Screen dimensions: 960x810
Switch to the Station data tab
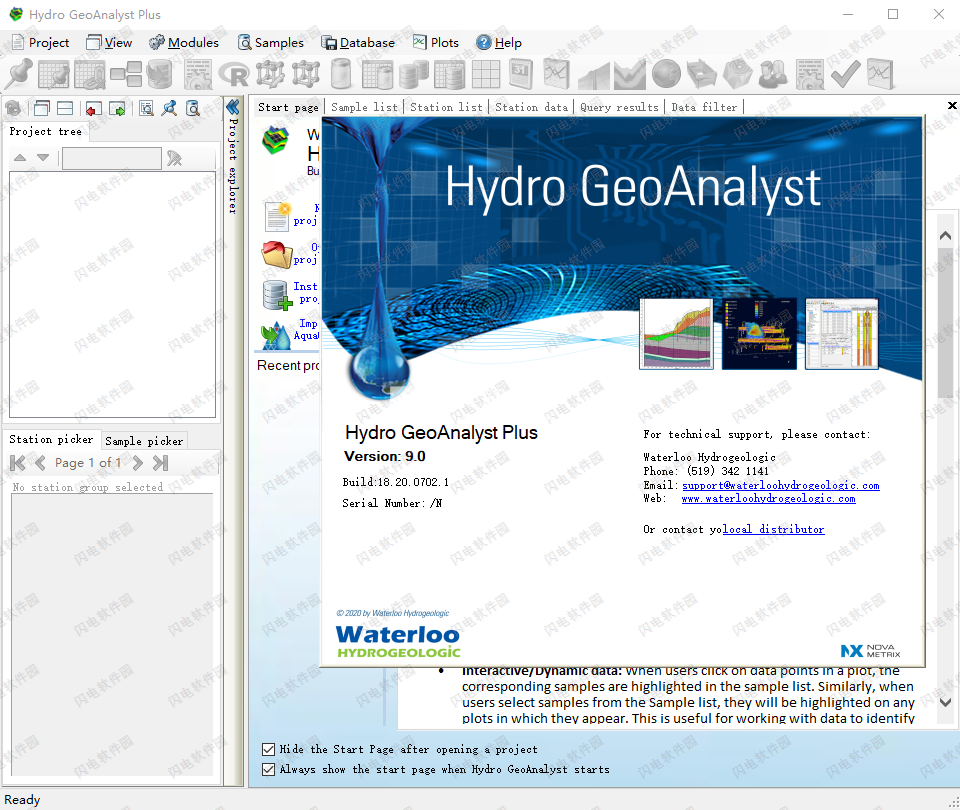click(531, 108)
